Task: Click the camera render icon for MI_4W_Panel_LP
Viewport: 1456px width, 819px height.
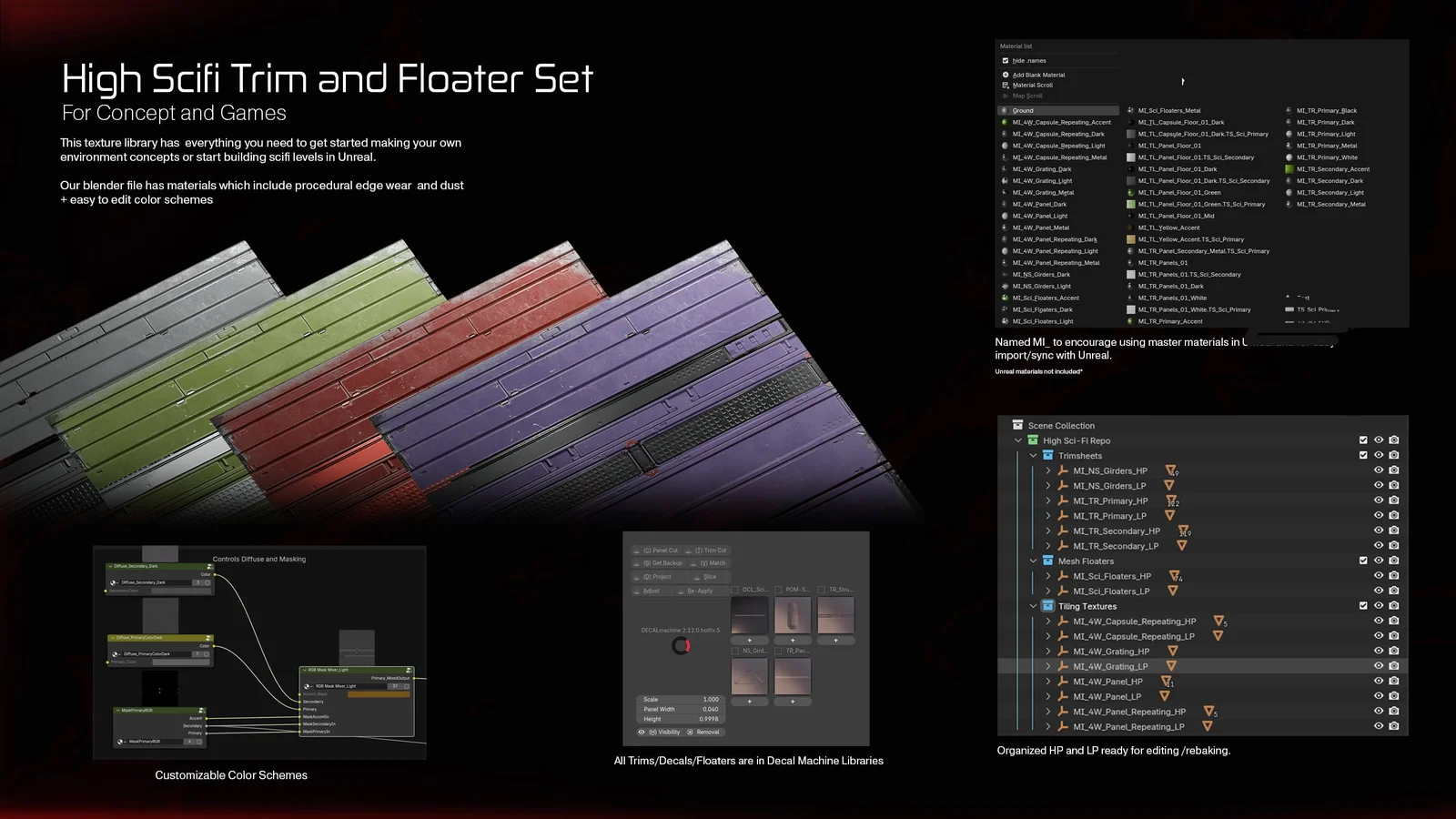Action: click(1393, 696)
